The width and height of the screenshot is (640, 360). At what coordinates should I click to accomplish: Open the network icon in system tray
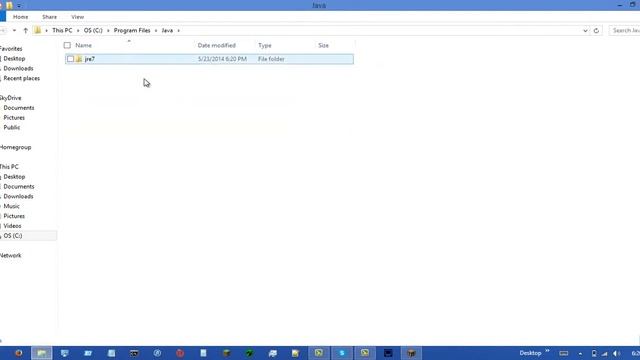(604, 353)
